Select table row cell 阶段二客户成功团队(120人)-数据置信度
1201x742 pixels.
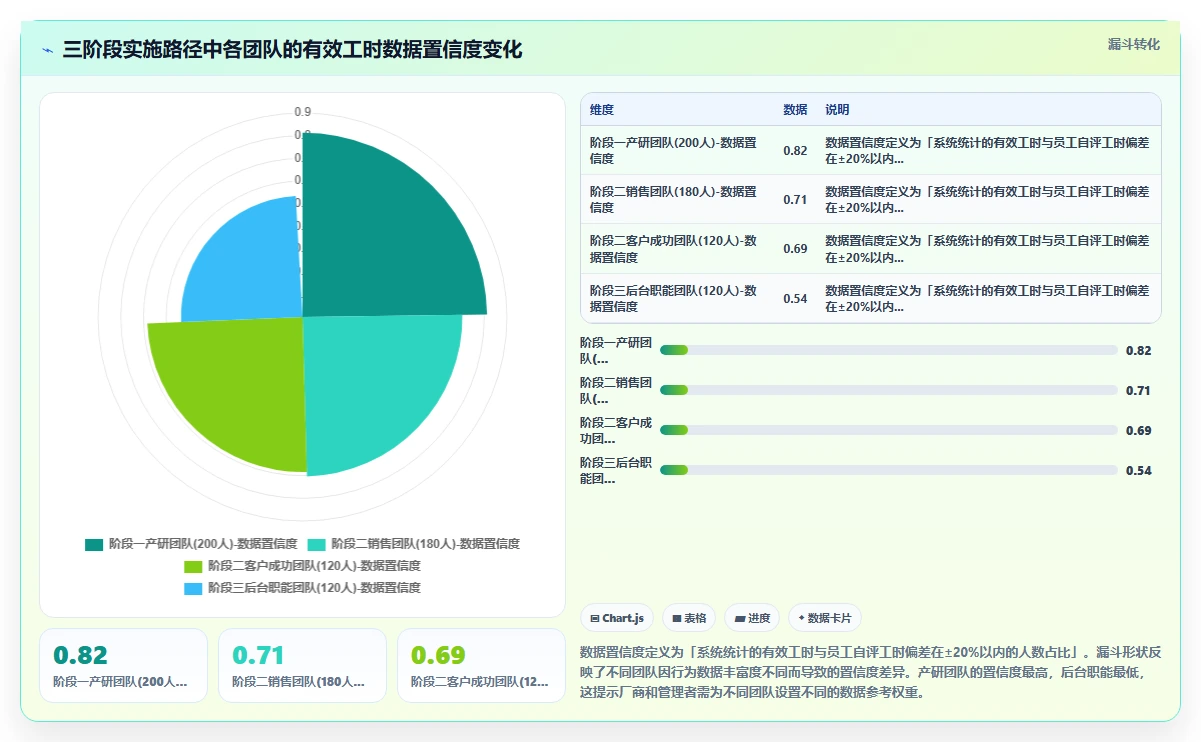674,249
